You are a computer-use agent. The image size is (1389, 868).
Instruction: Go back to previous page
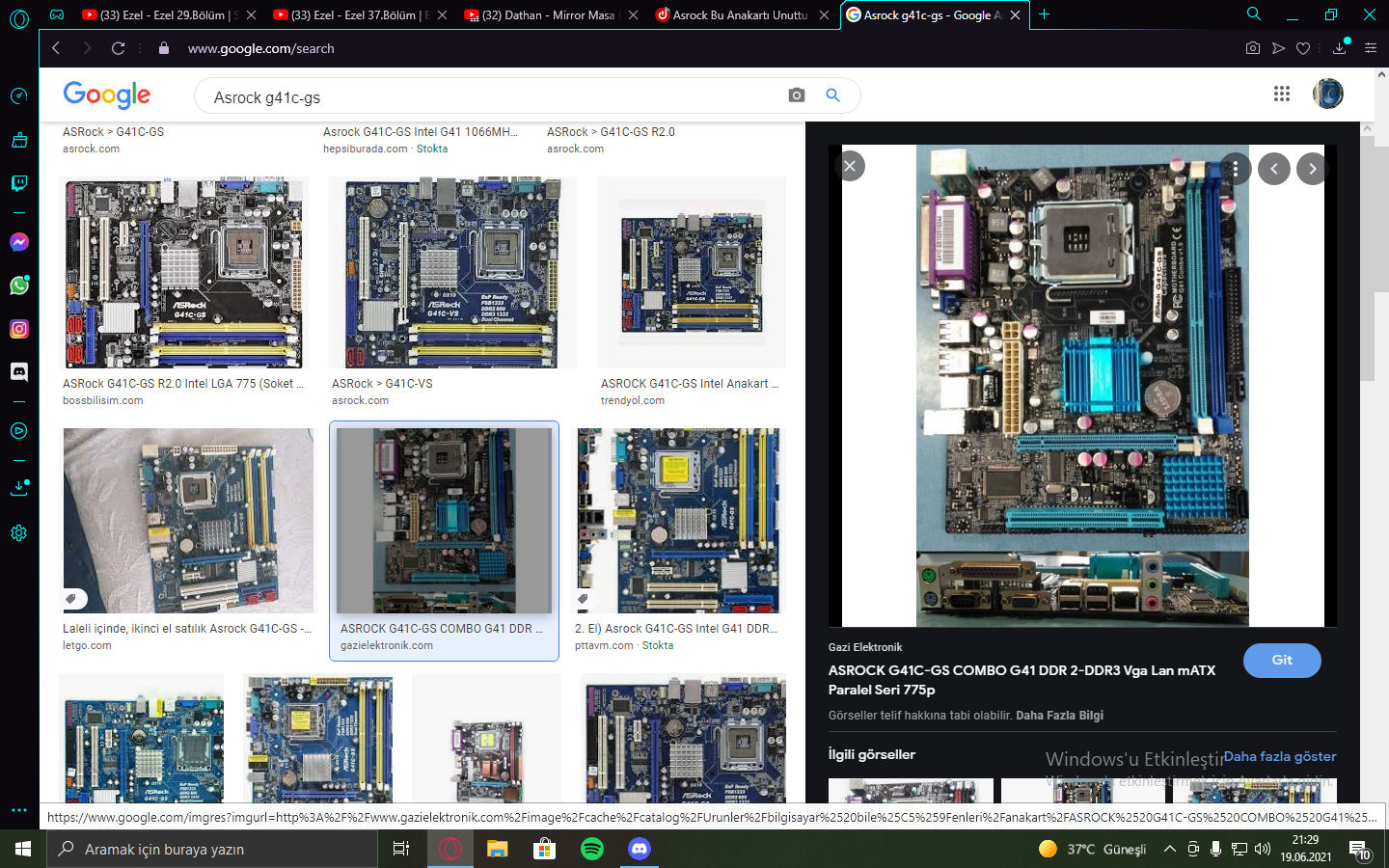56,48
